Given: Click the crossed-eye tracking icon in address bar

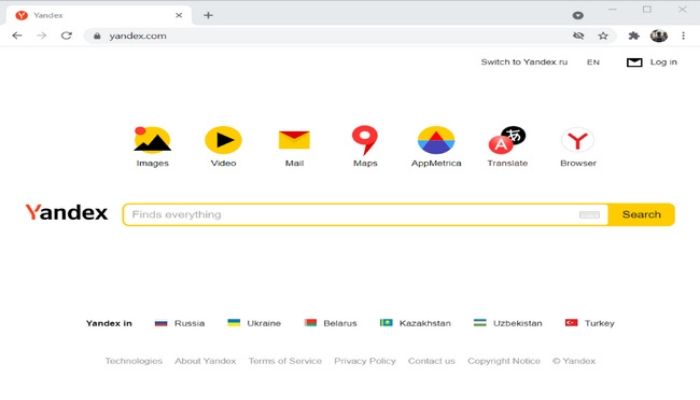Looking at the screenshot, I should [579, 36].
